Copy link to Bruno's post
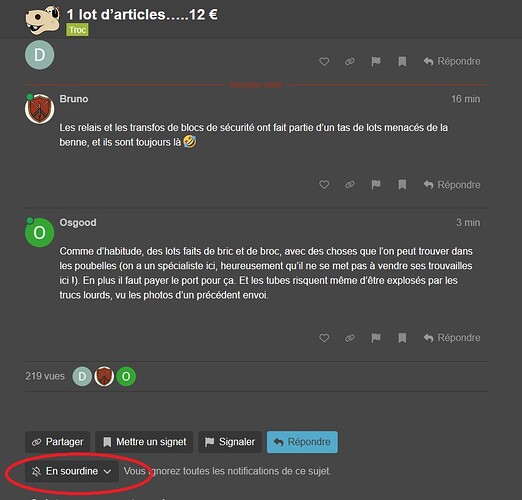 point(350,185)
